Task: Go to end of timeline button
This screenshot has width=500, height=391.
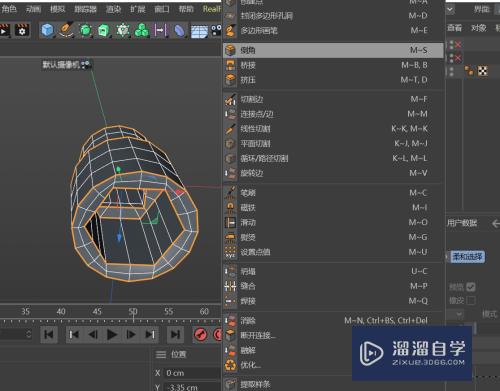Action: click(175, 334)
